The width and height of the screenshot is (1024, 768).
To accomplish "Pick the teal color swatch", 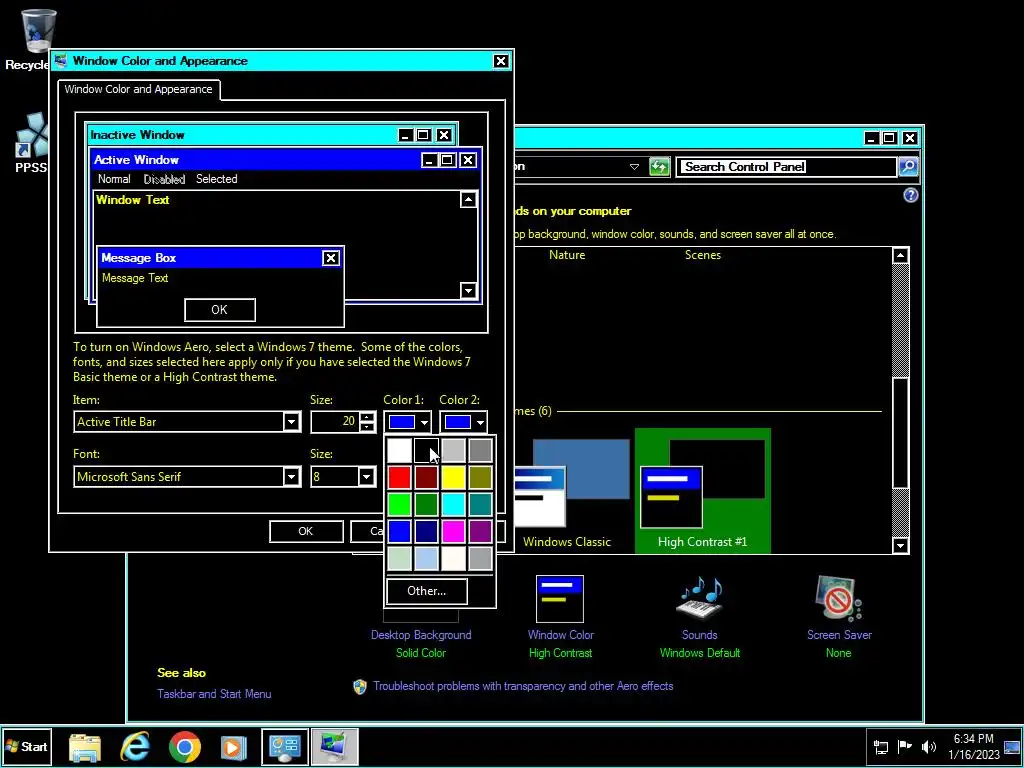I will [480, 504].
